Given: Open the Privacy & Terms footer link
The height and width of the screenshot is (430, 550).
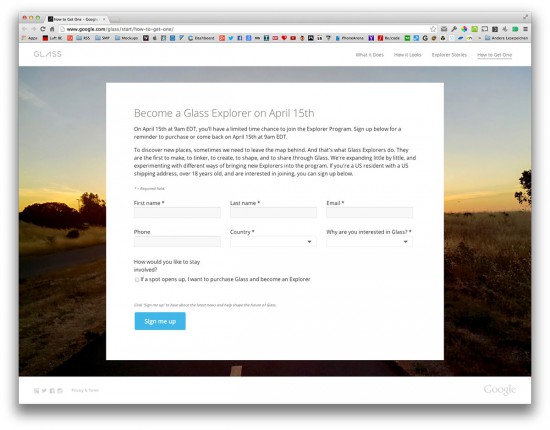Looking at the screenshot, I should [85, 390].
